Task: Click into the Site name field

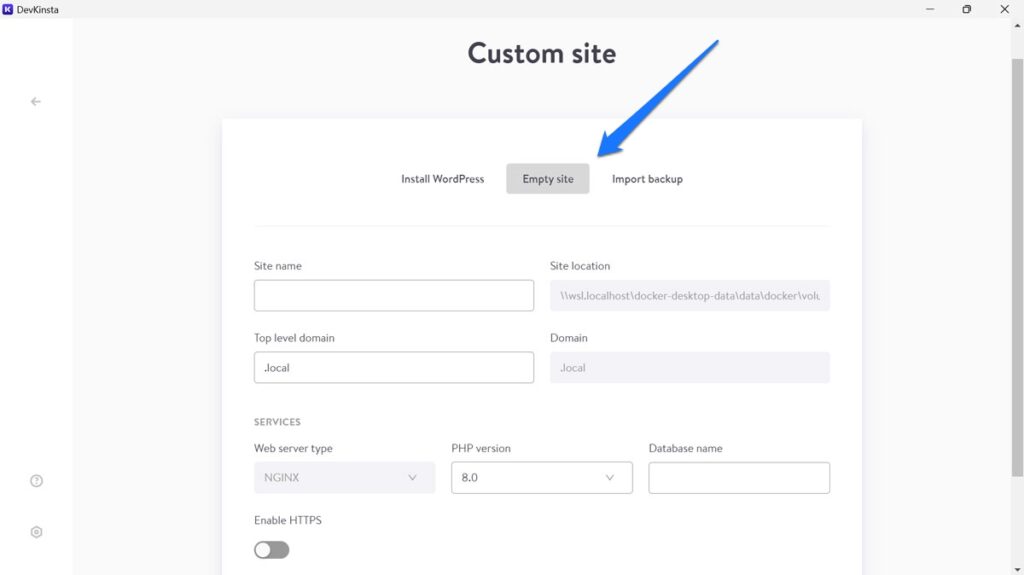Action: (x=394, y=296)
